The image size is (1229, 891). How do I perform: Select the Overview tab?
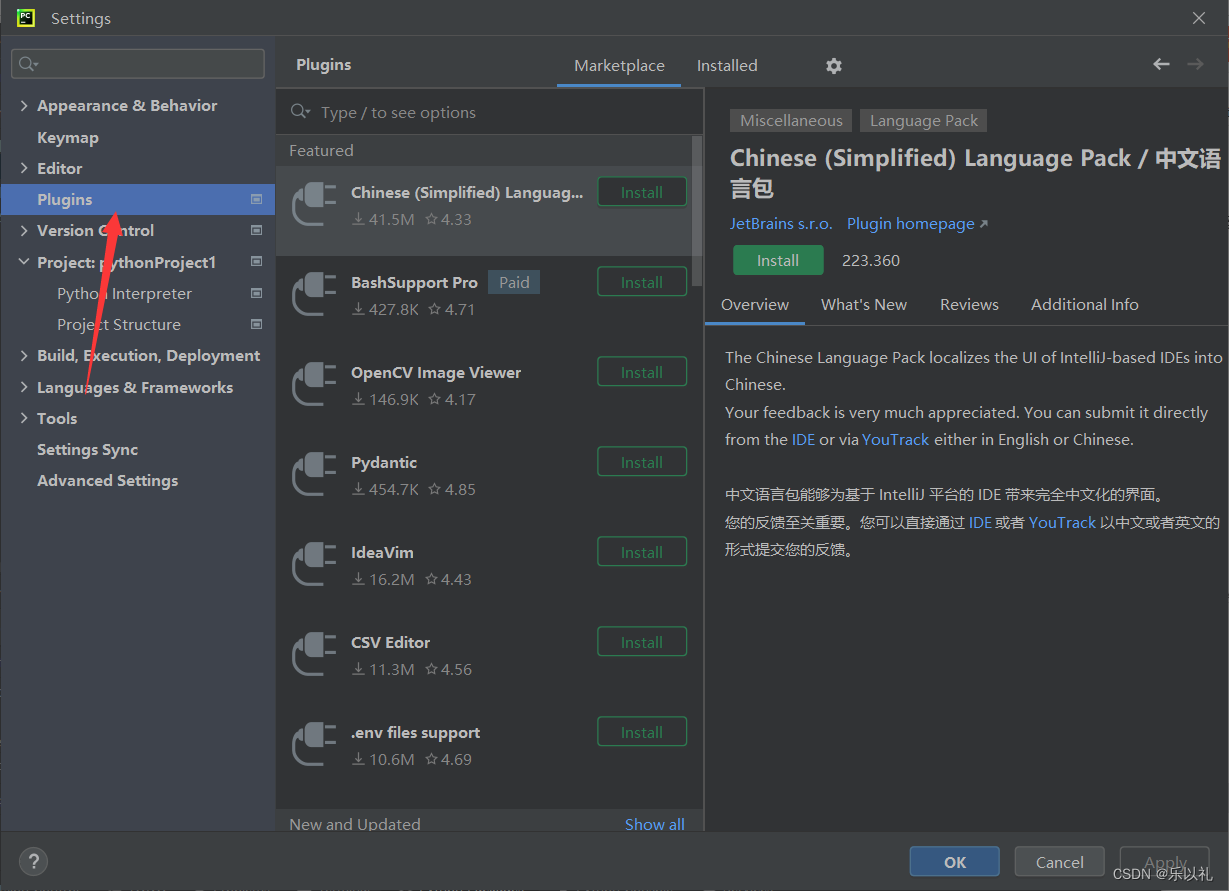[755, 305]
